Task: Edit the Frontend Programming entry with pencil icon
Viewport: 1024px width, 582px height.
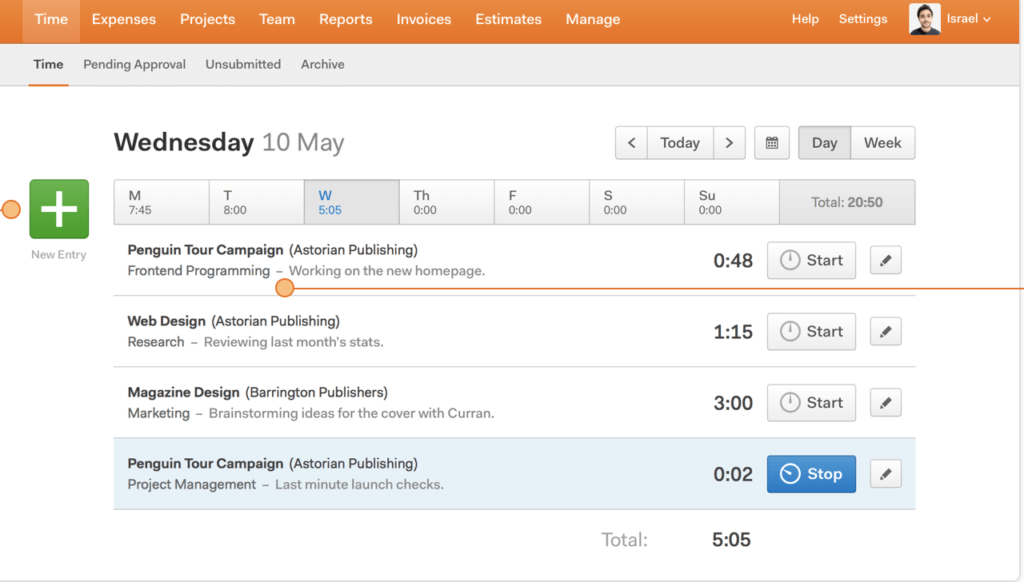Action: 886,260
